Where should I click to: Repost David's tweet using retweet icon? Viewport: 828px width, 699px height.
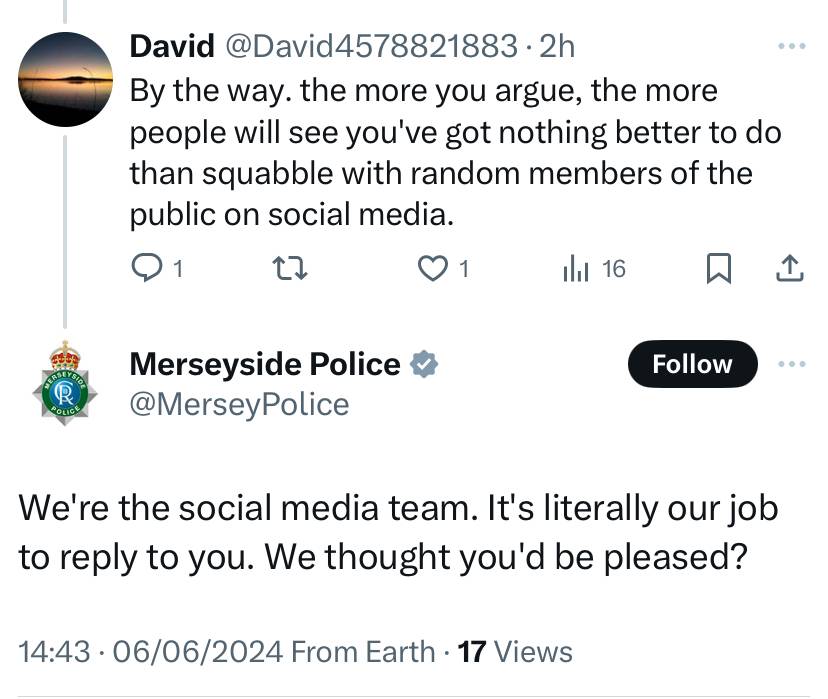pyautogui.click(x=289, y=268)
